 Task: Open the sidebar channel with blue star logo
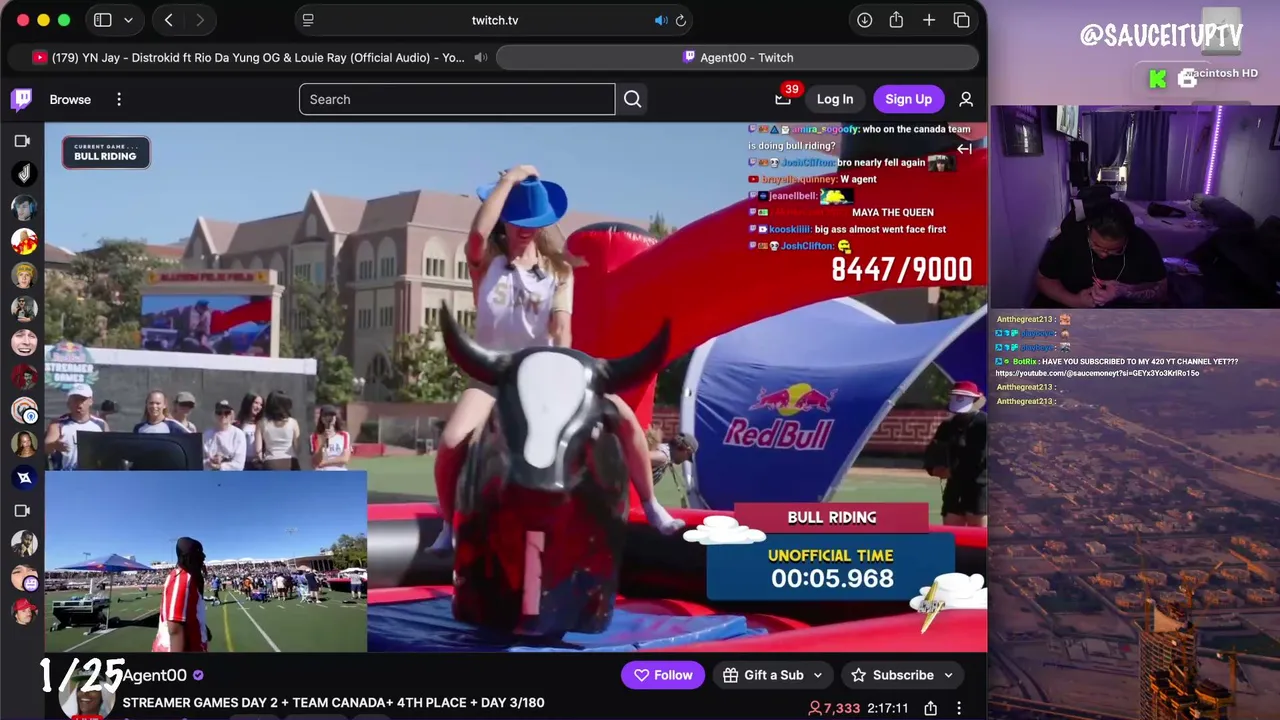click(x=24, y=477)
